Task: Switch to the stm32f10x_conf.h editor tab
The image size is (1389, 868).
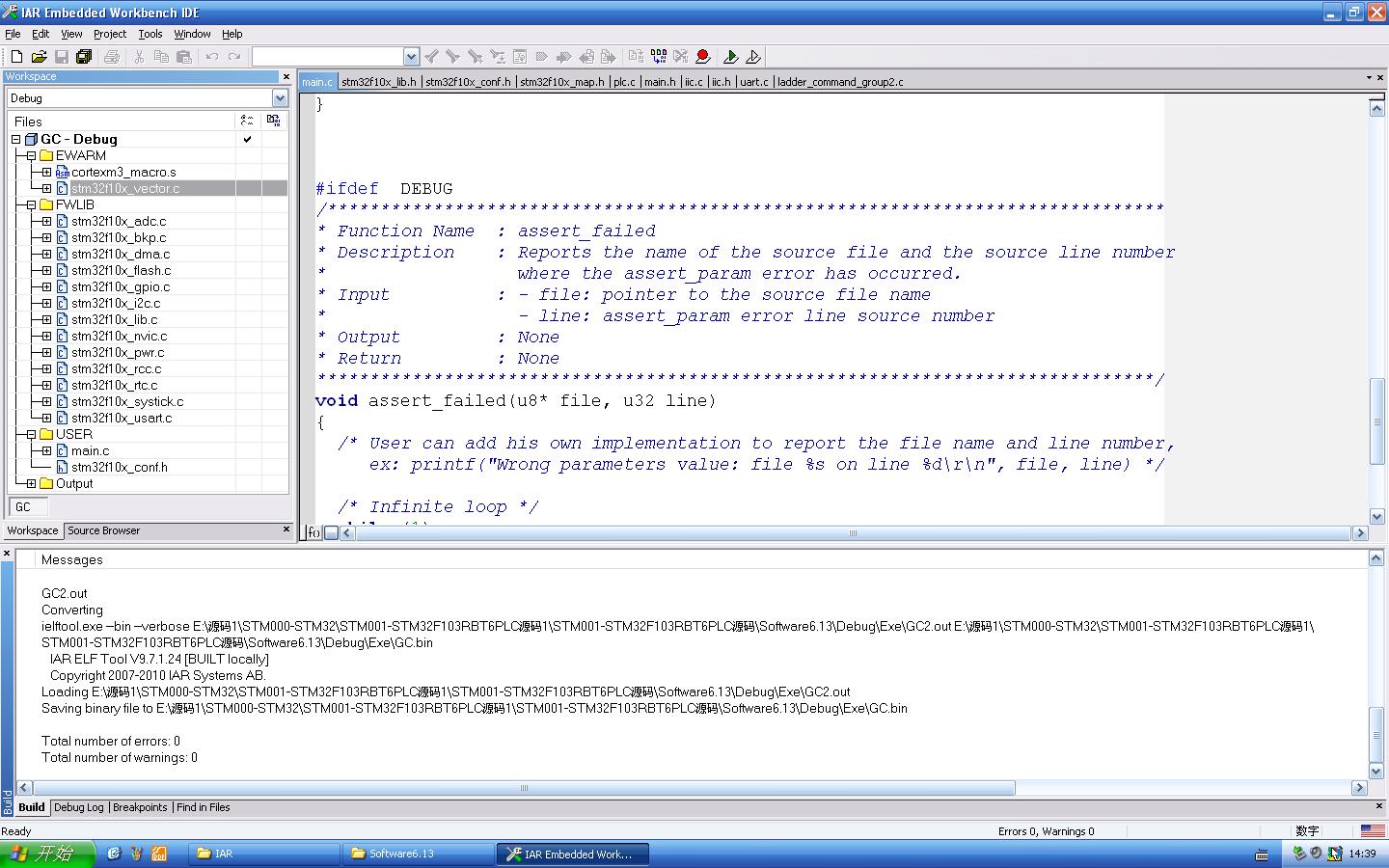Action: 468,82
